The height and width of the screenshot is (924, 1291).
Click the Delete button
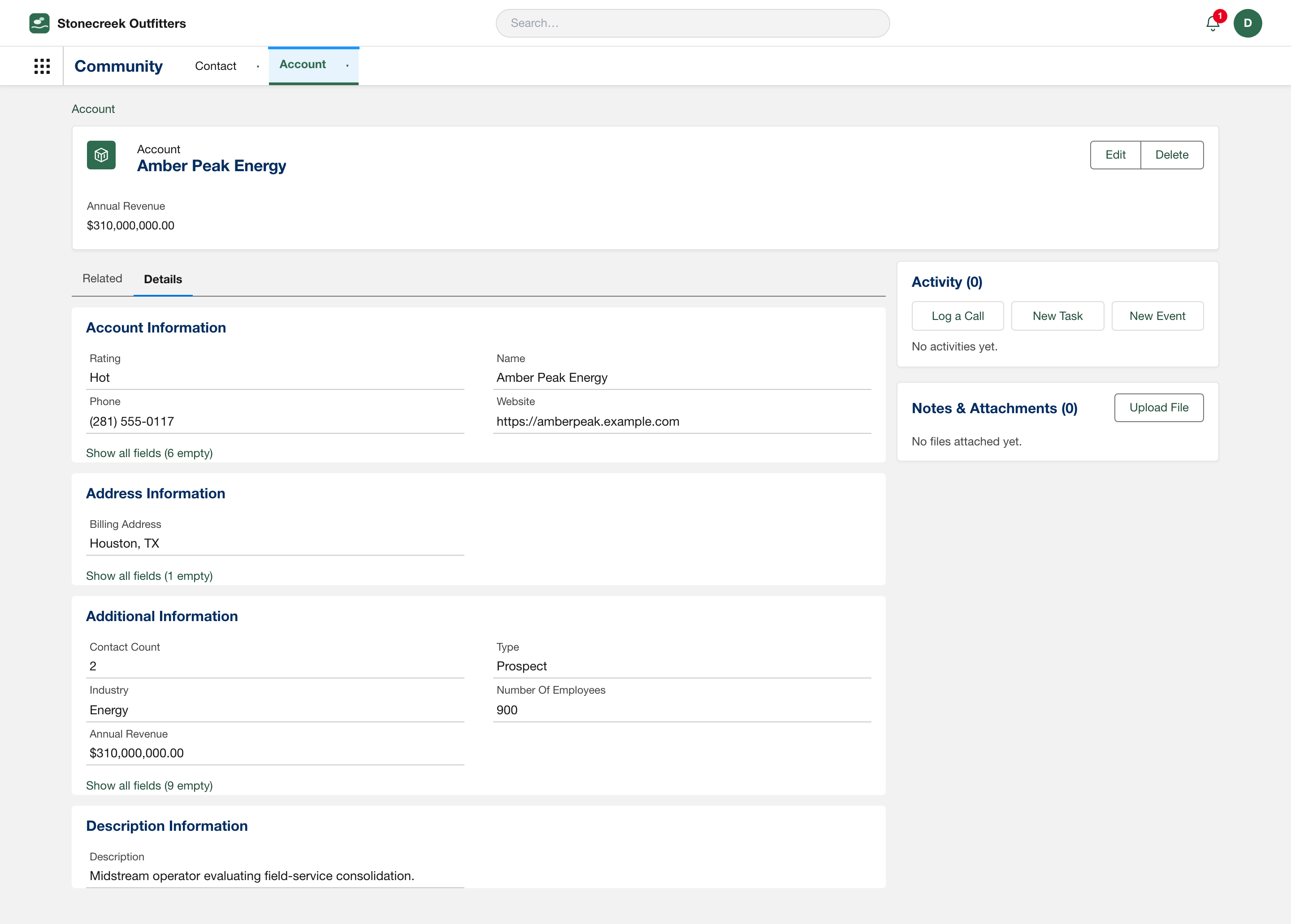[1171, 155]
